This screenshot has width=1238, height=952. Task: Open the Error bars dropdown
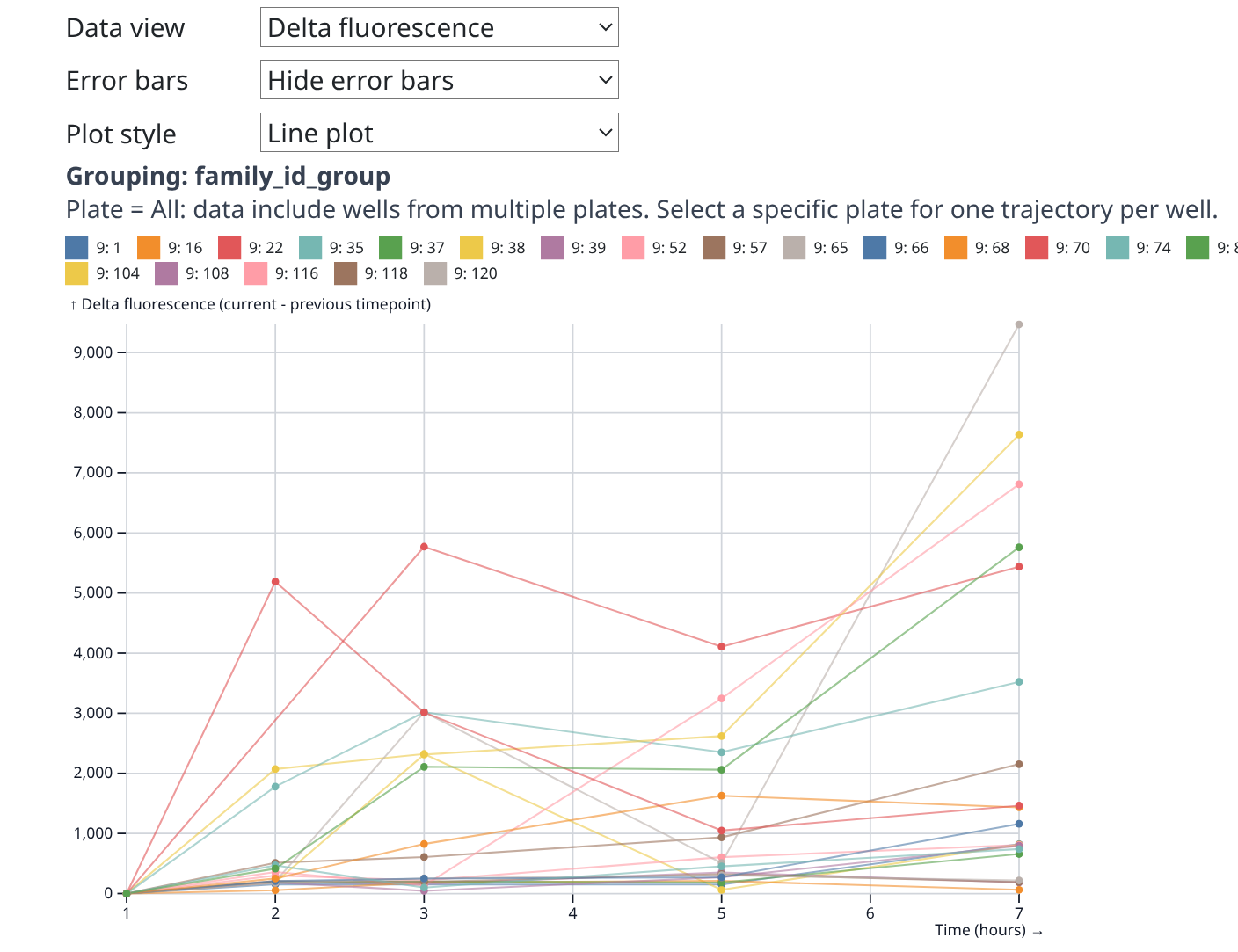click(x=439, y=80)
